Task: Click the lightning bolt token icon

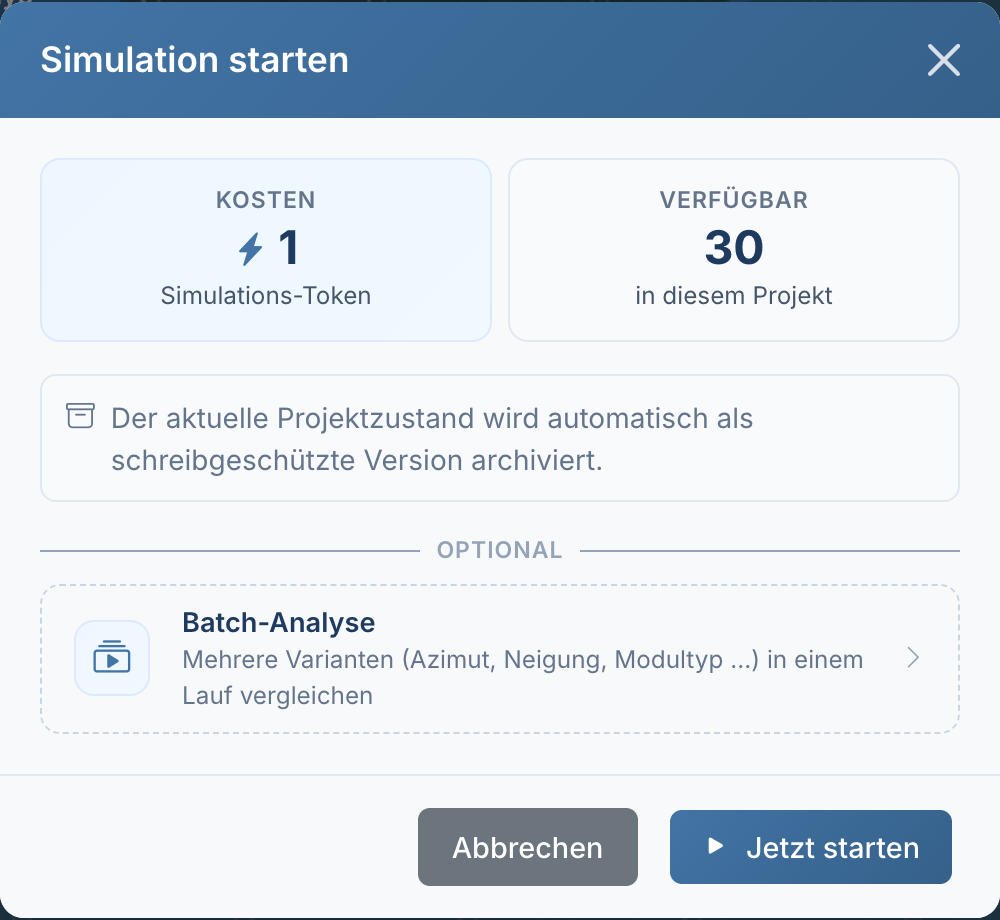Action: (251, 249)
